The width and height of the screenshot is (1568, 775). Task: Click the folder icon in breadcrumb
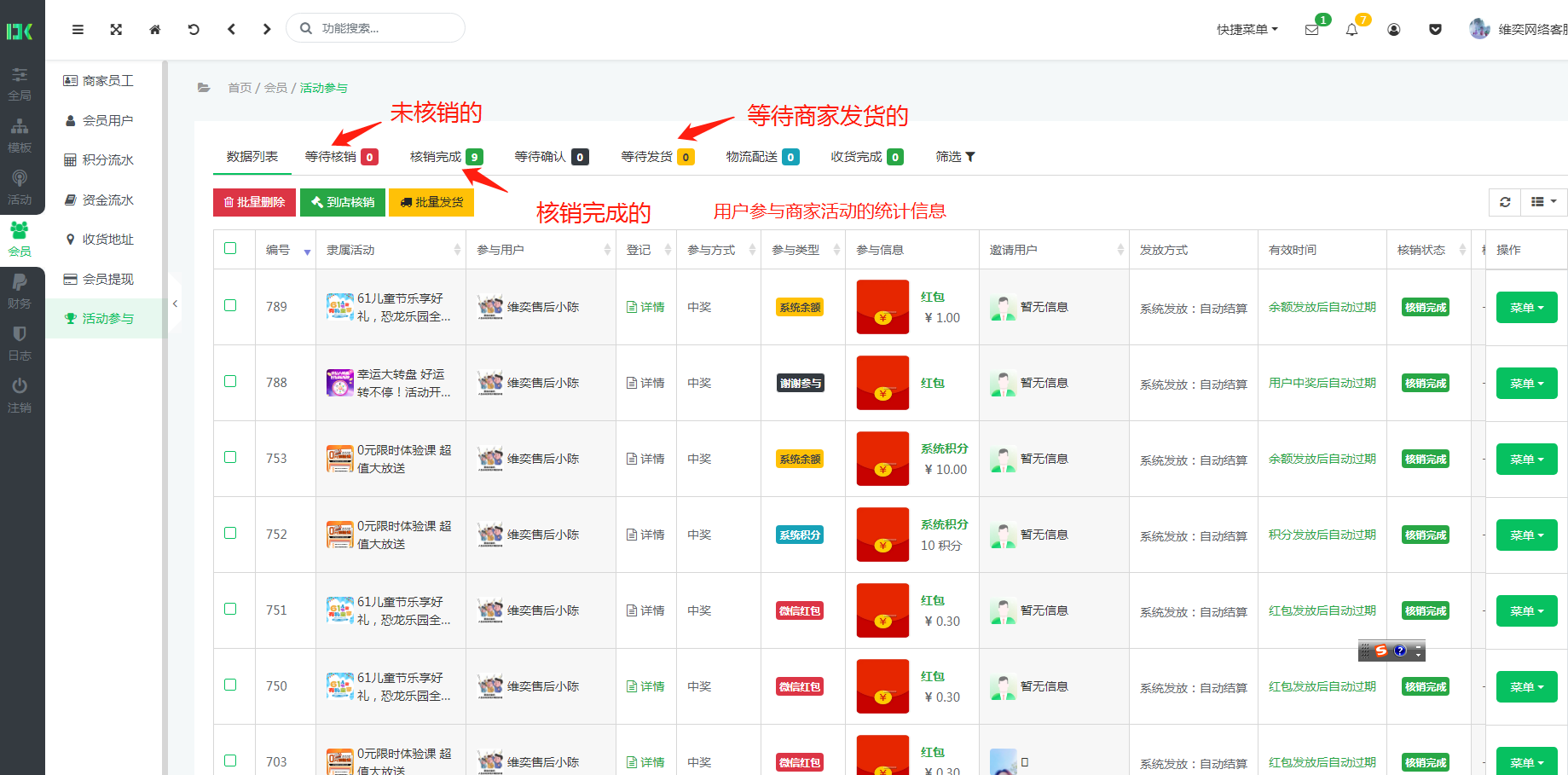(204, 88)
